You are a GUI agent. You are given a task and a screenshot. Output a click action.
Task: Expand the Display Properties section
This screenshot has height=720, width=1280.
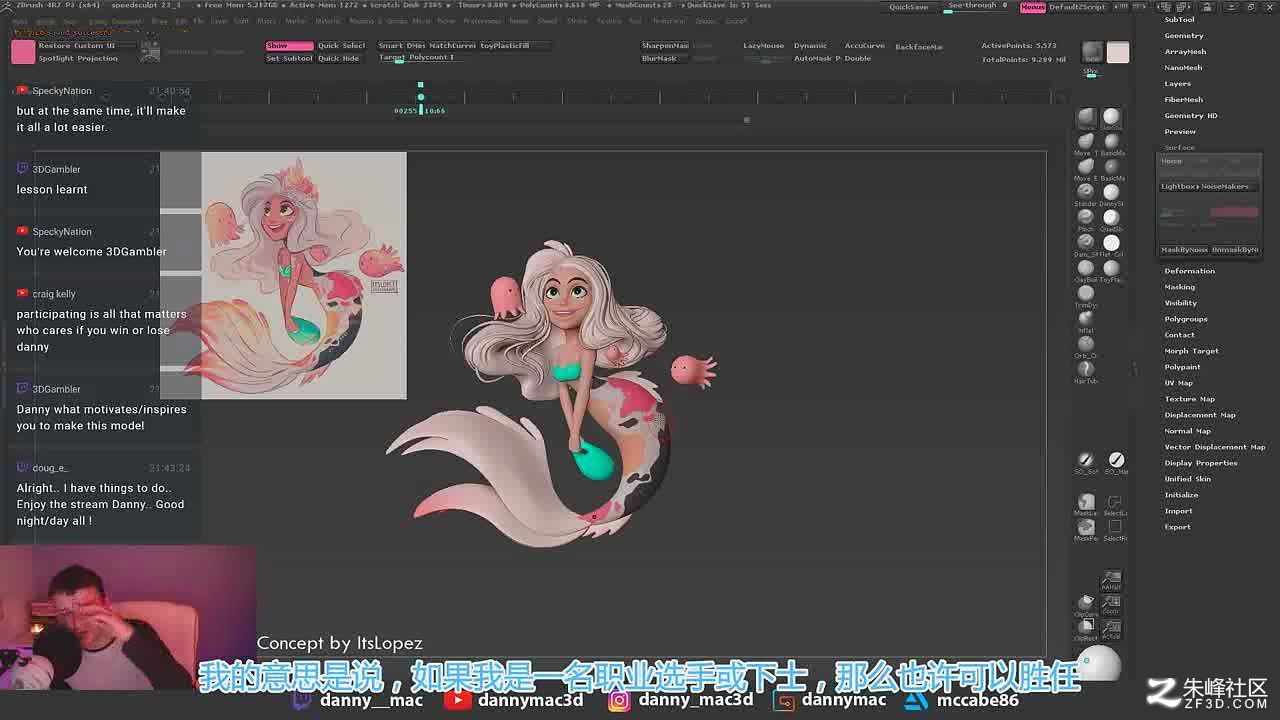(x=1200, y=463)
